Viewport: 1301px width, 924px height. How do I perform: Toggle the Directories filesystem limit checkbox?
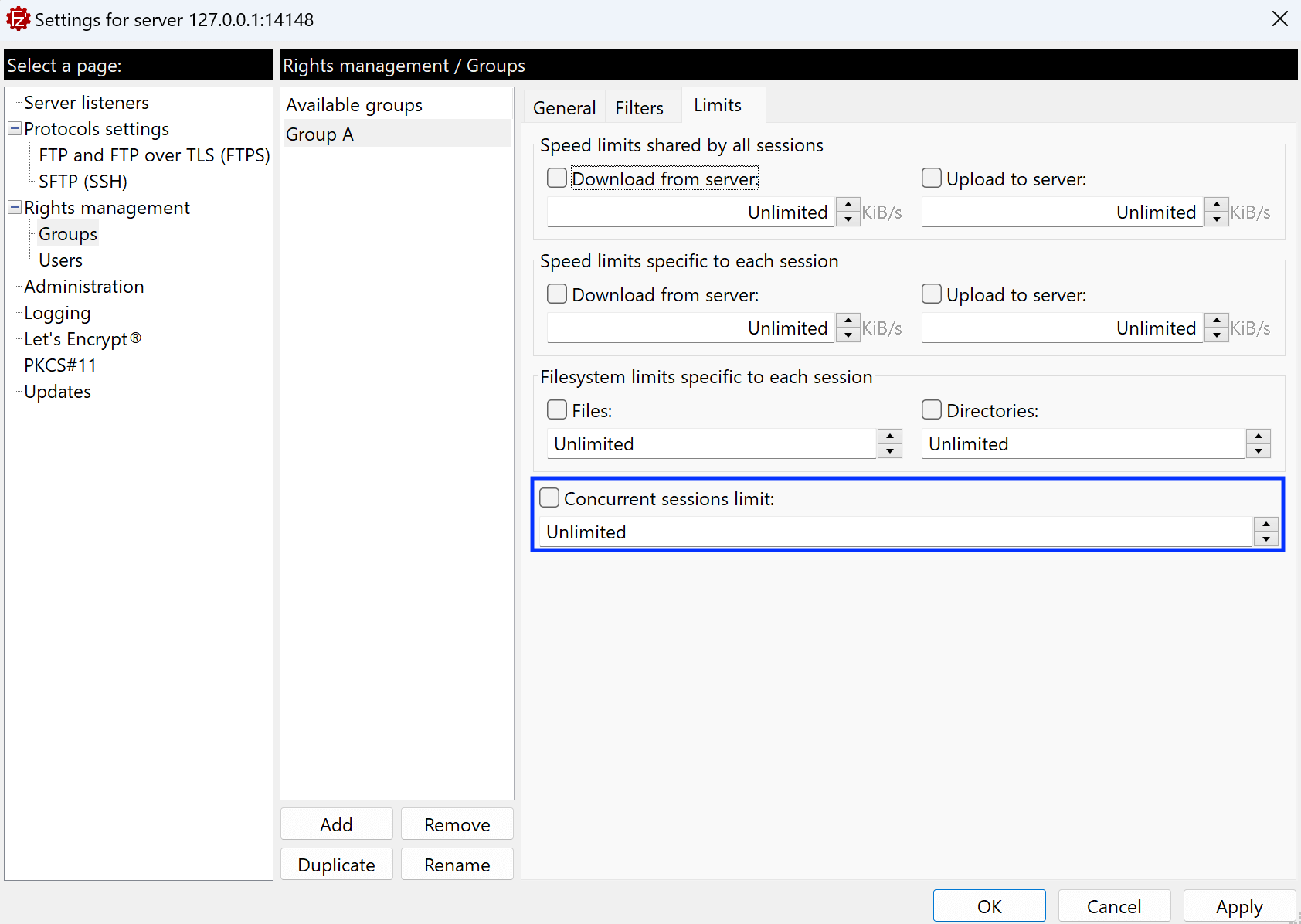click(x=932, y=410)
